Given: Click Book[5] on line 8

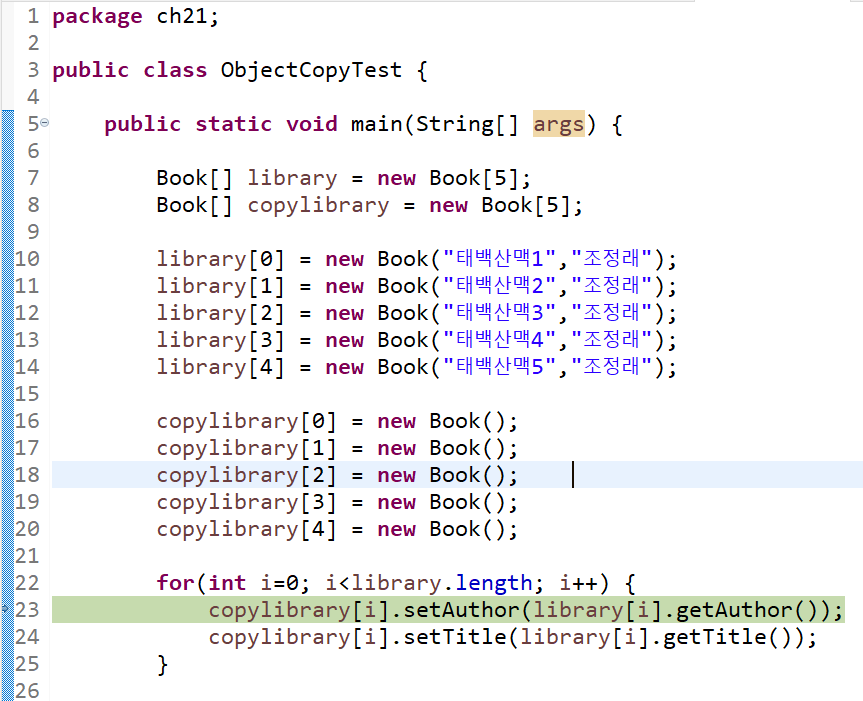Looking at the screenshot, I should [x=525, y=205].
